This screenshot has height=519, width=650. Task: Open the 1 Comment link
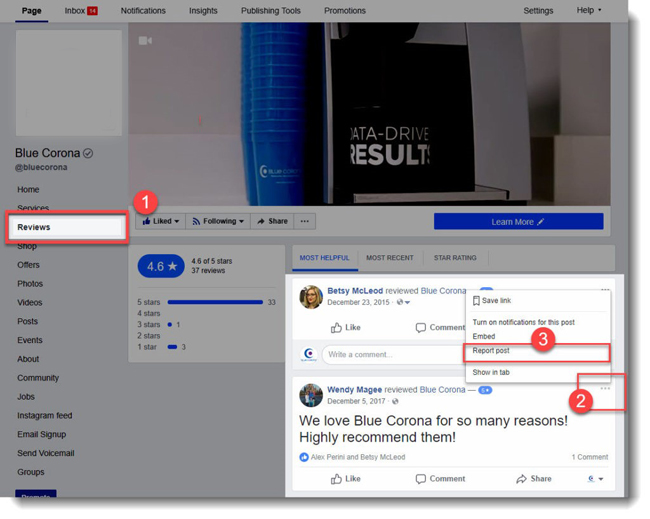pos(590,457)
